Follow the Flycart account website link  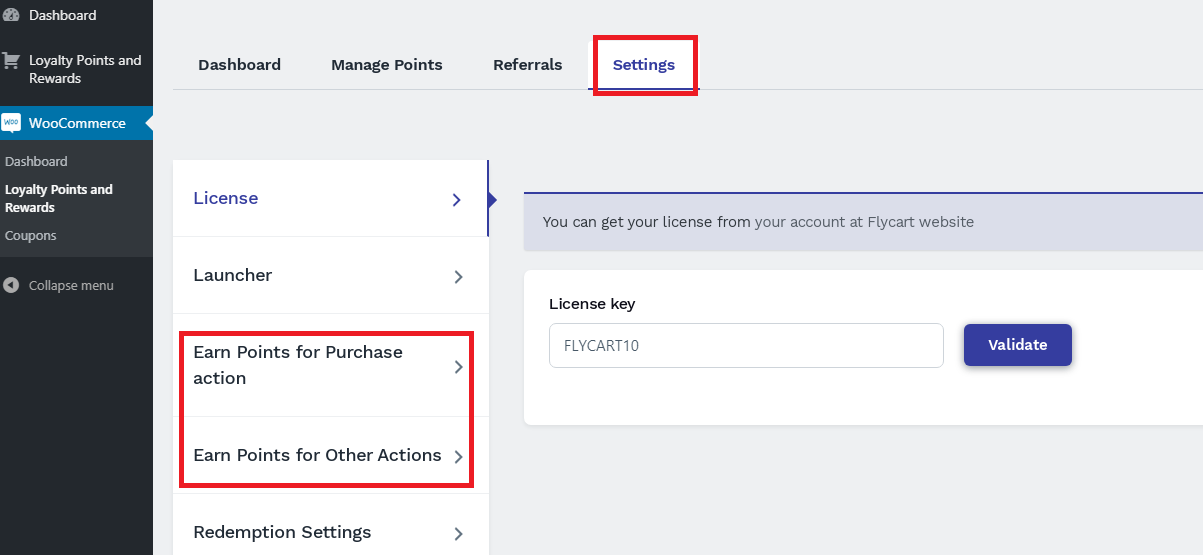[864, 222]
